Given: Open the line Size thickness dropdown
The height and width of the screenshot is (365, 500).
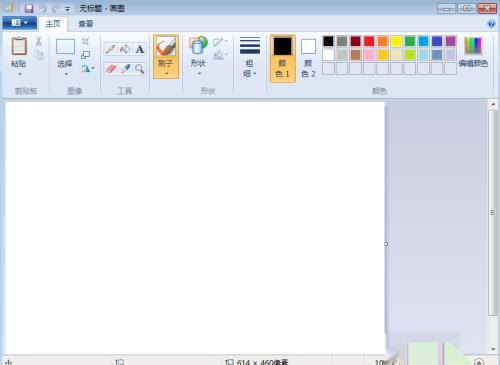Looking at the screenshot, I should click(x=250, y=57).
